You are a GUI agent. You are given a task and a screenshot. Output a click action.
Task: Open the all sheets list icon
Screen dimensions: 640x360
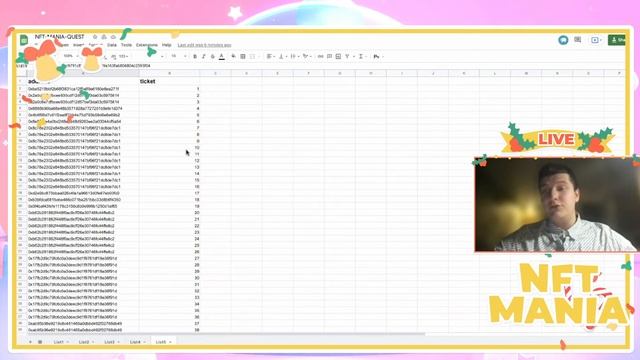pyautogui.click(x=40, y=342)
